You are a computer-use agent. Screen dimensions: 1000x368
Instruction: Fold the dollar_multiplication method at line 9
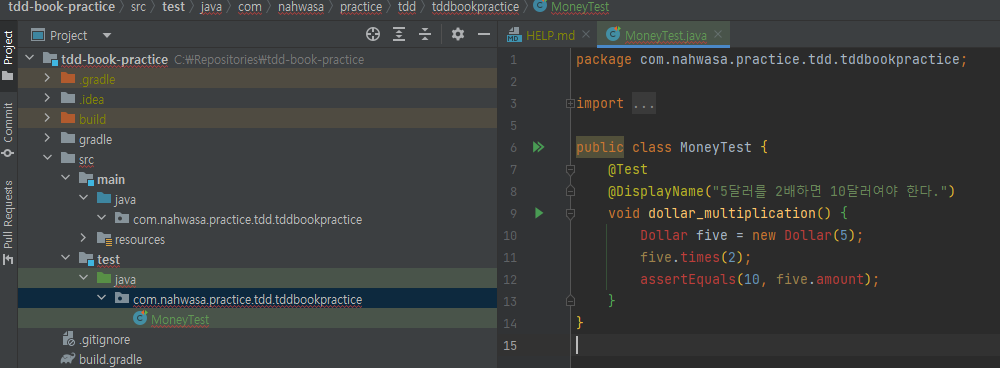pyautogui.click(x=570, y=213)
